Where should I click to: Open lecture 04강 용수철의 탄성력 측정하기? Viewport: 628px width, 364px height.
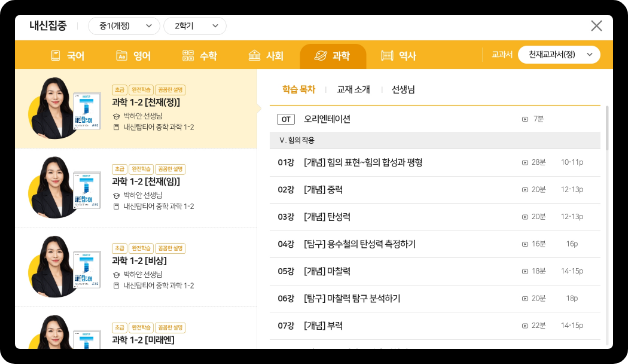(x=435, y=244)
